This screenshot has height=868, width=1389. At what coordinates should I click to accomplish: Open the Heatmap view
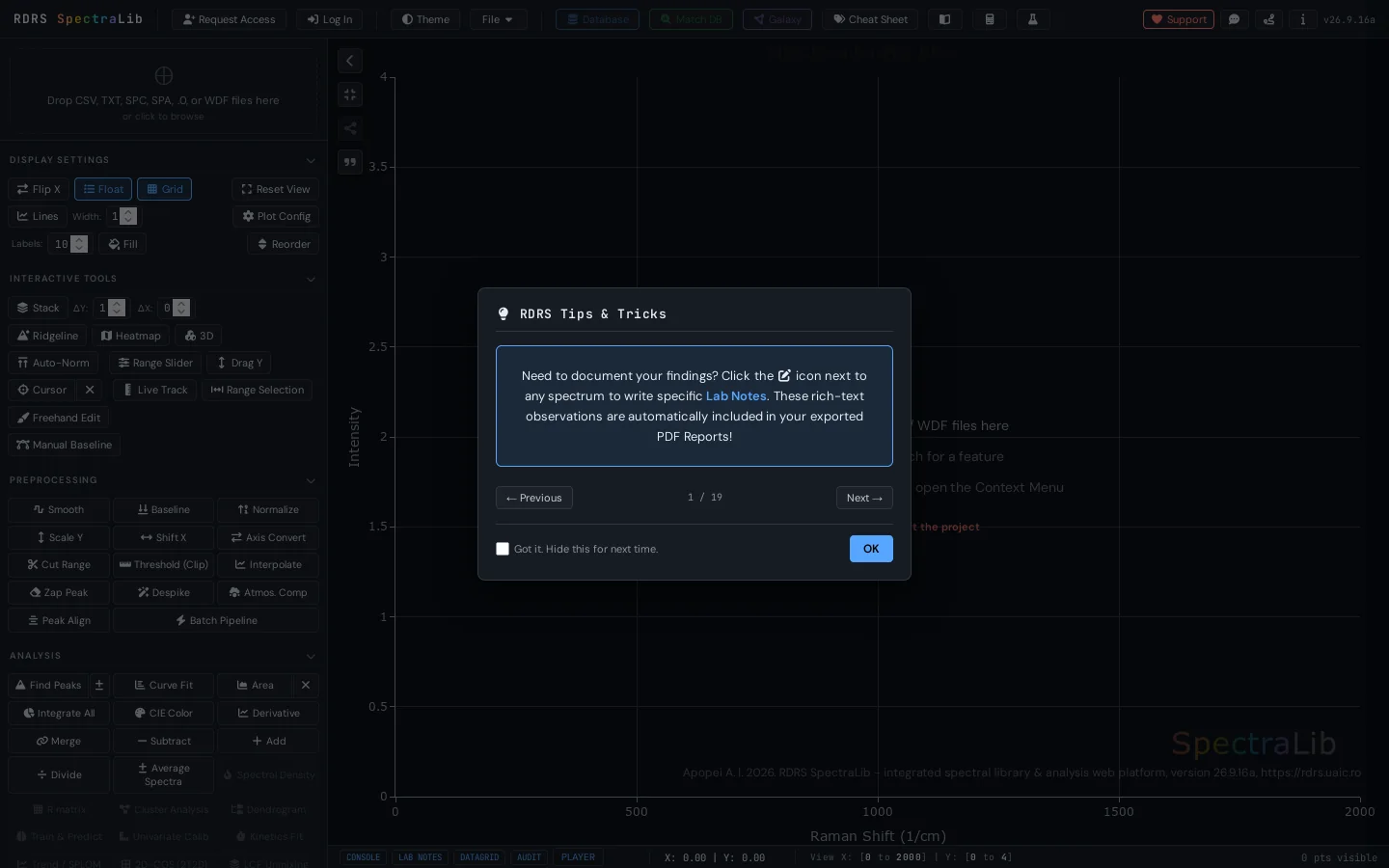[x=131, y=336]
